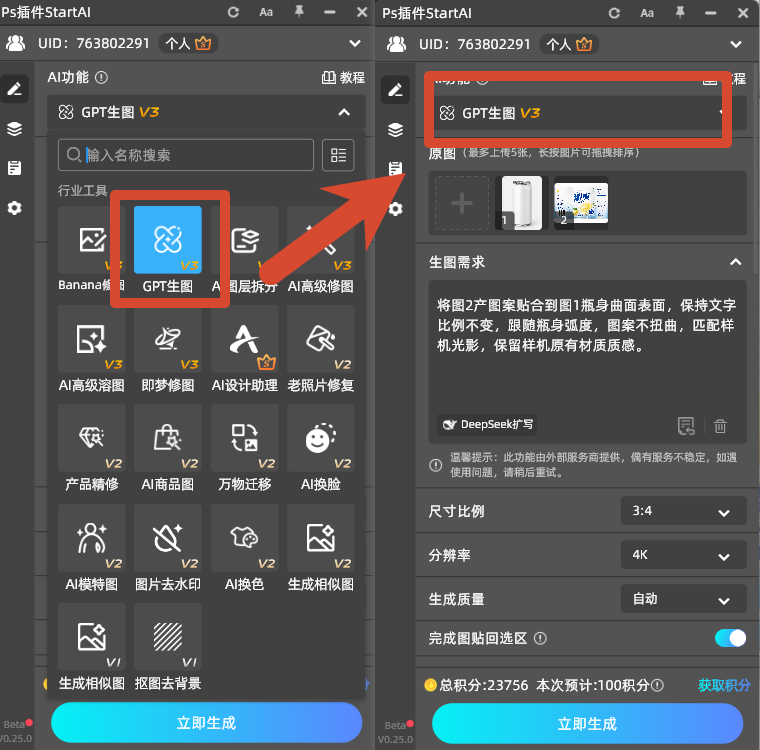Collapse the 生图需求 section
Viewport: 760px width, 750px height.
click(x=735, y=262)
